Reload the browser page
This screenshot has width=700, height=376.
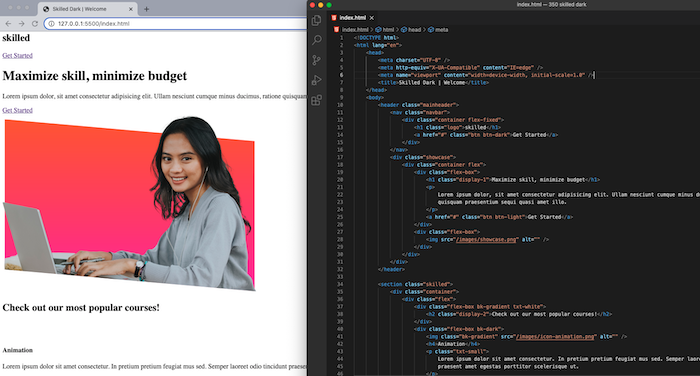pyautogui.click(x=35, y=23)
